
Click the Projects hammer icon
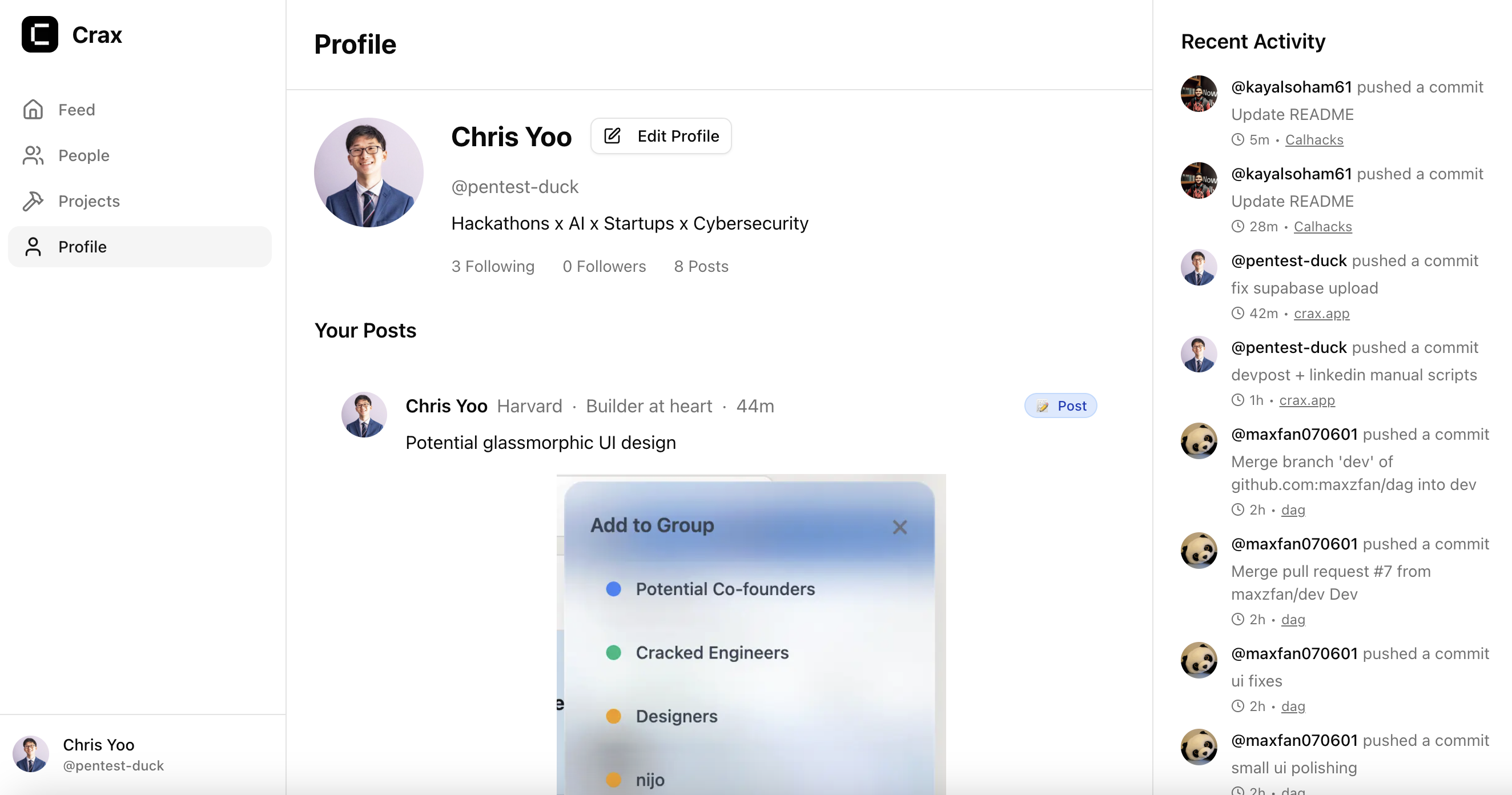click(33, 202)
